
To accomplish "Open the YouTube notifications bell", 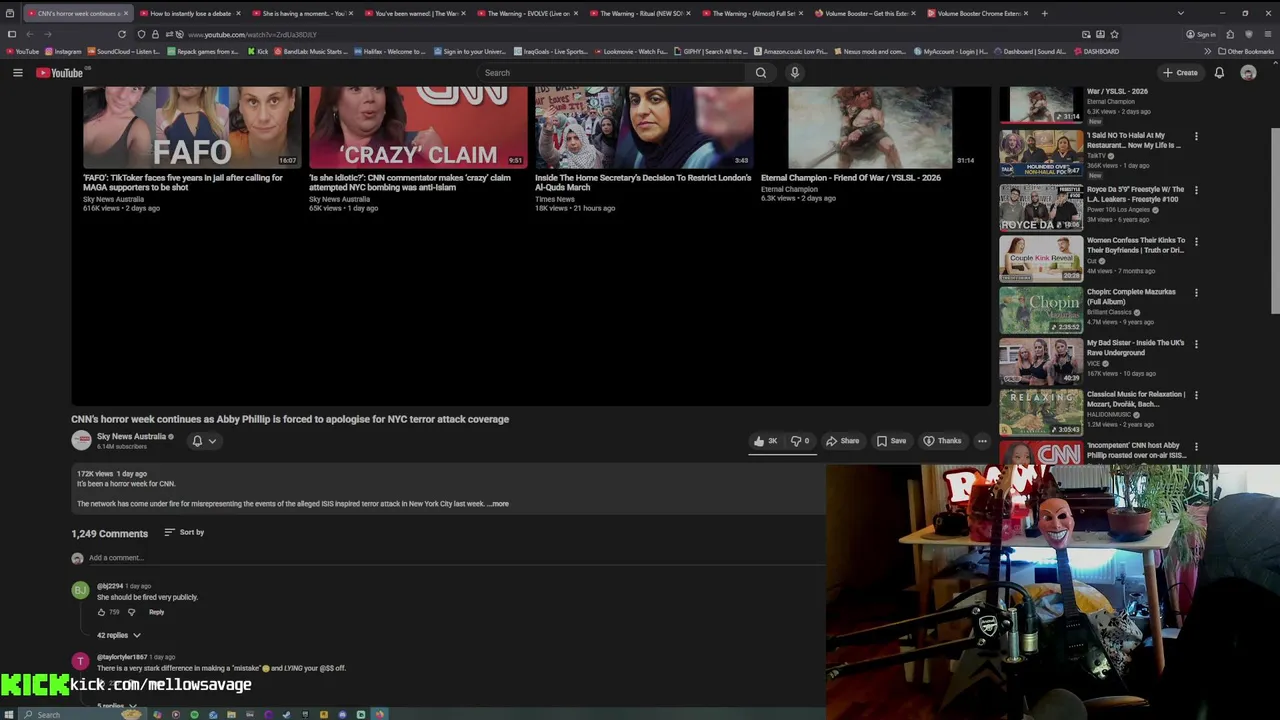I will [1219, 73].
